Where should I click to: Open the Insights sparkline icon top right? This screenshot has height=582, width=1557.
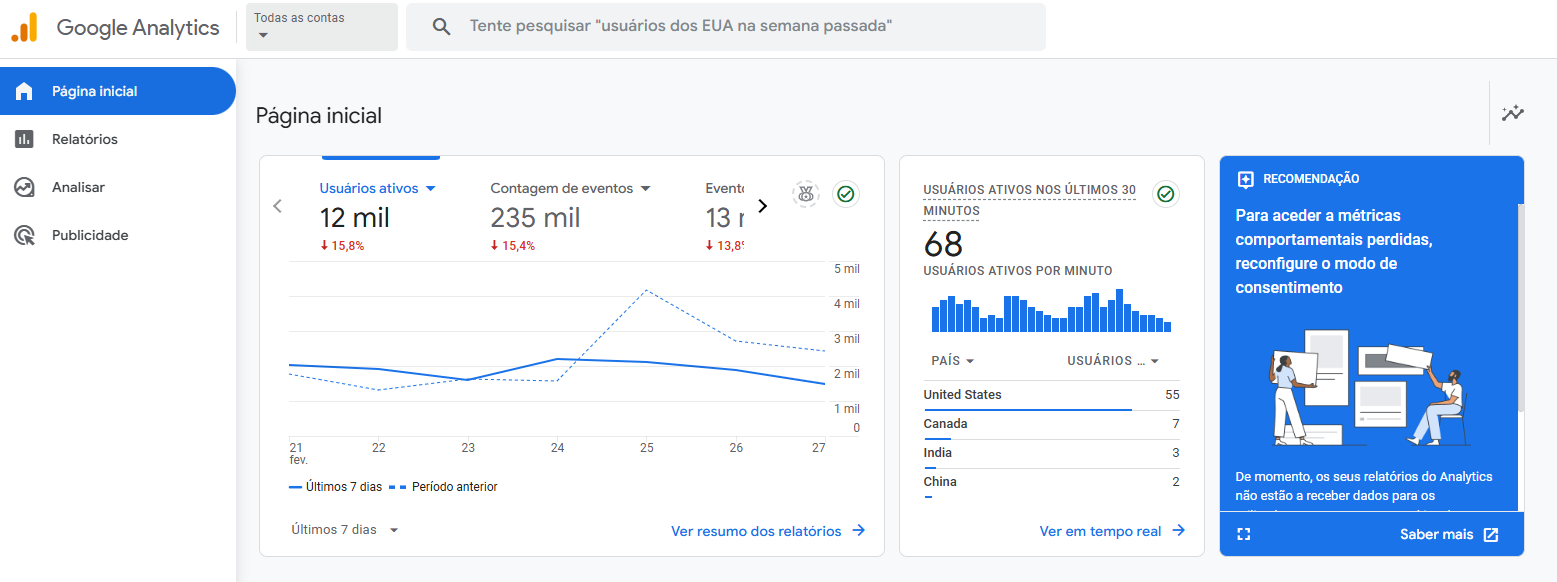click(x=1512, y=114)
